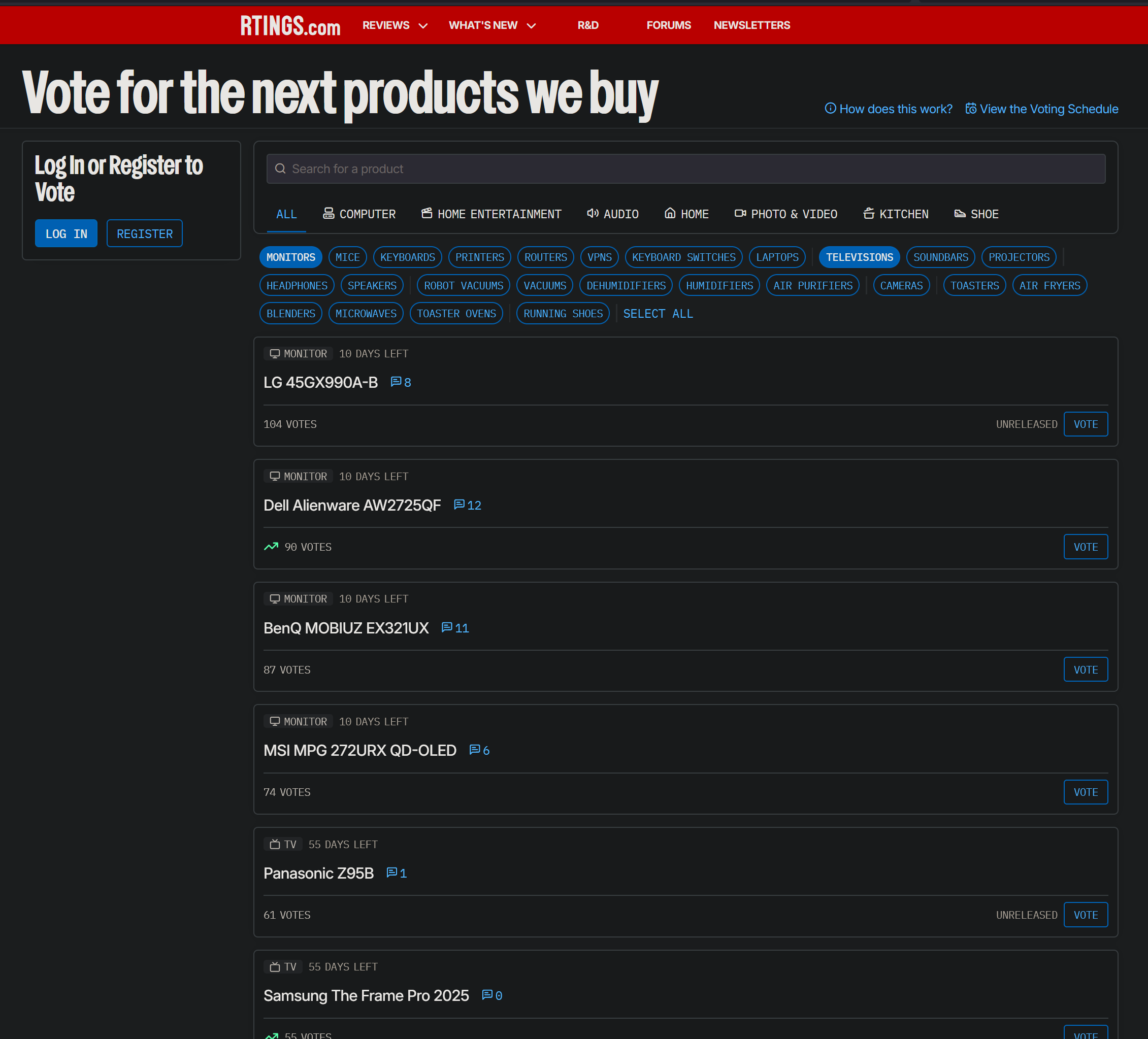Viewport: 1148px width, 1039px height.
Task: Click the calendar icon beside Voting Schedule
Action: tap(972, 108)
